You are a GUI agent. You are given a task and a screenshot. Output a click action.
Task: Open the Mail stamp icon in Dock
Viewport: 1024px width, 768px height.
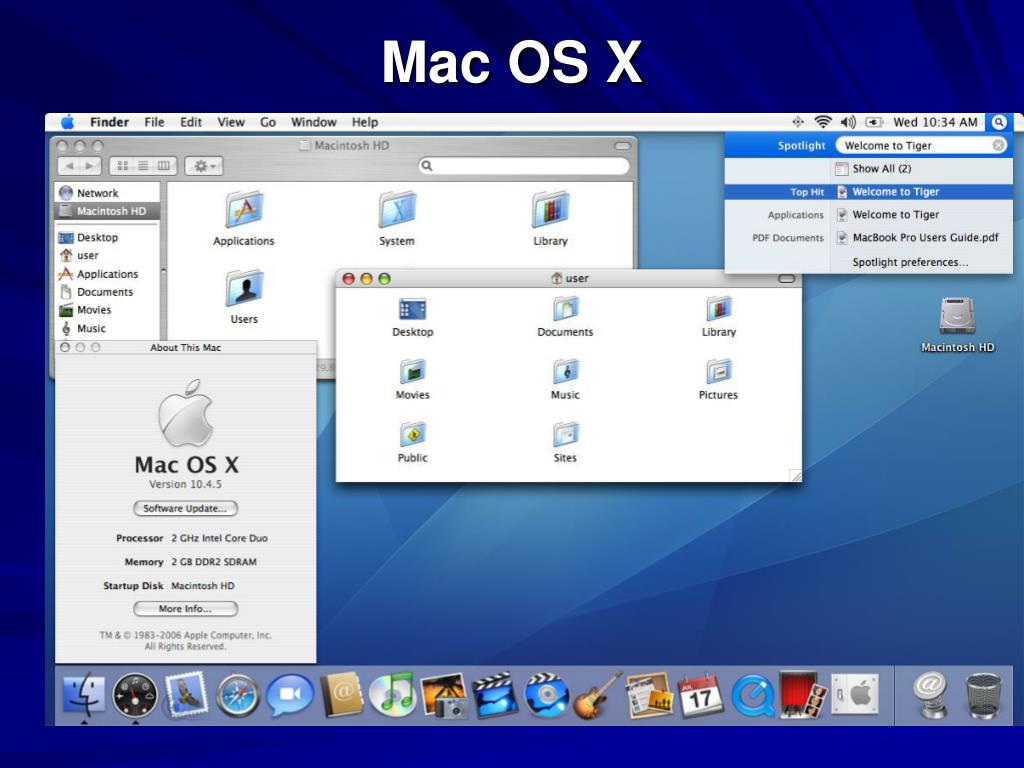[186, 695]
